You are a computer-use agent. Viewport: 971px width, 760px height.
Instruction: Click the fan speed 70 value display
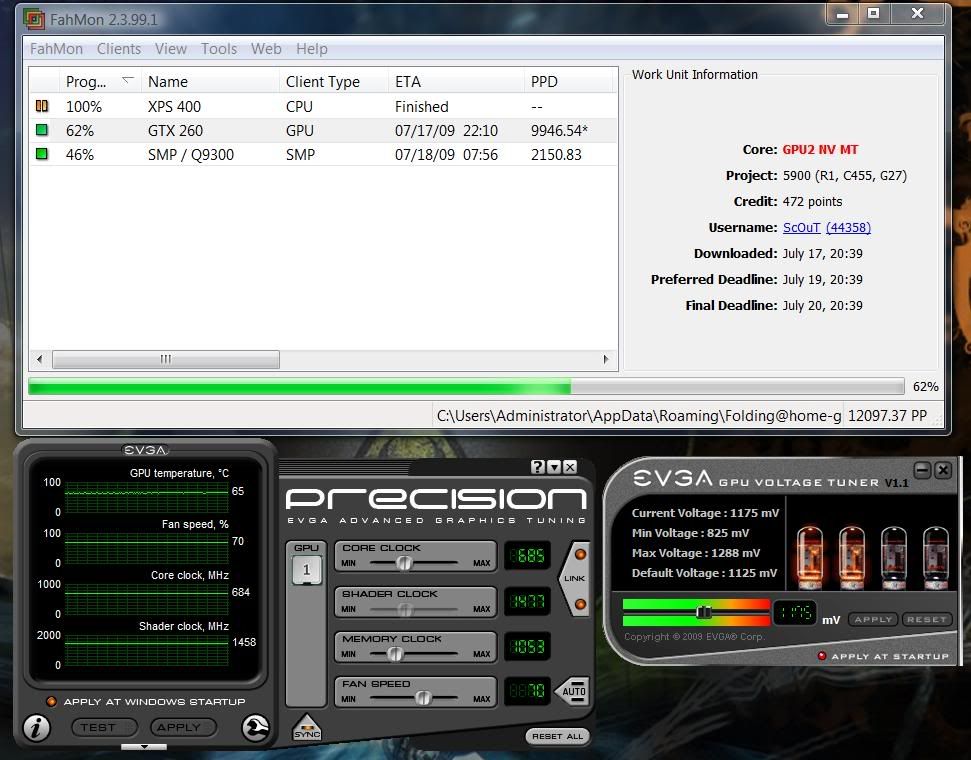527,691
